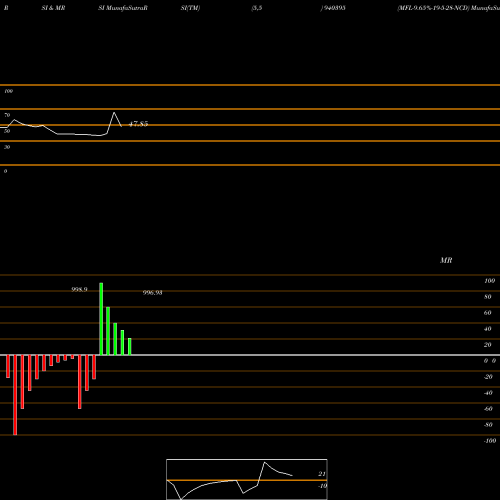Click the 'SI & MR' header text
The height and width of the screenshot is (500, 500).
[x=53, y=8]
